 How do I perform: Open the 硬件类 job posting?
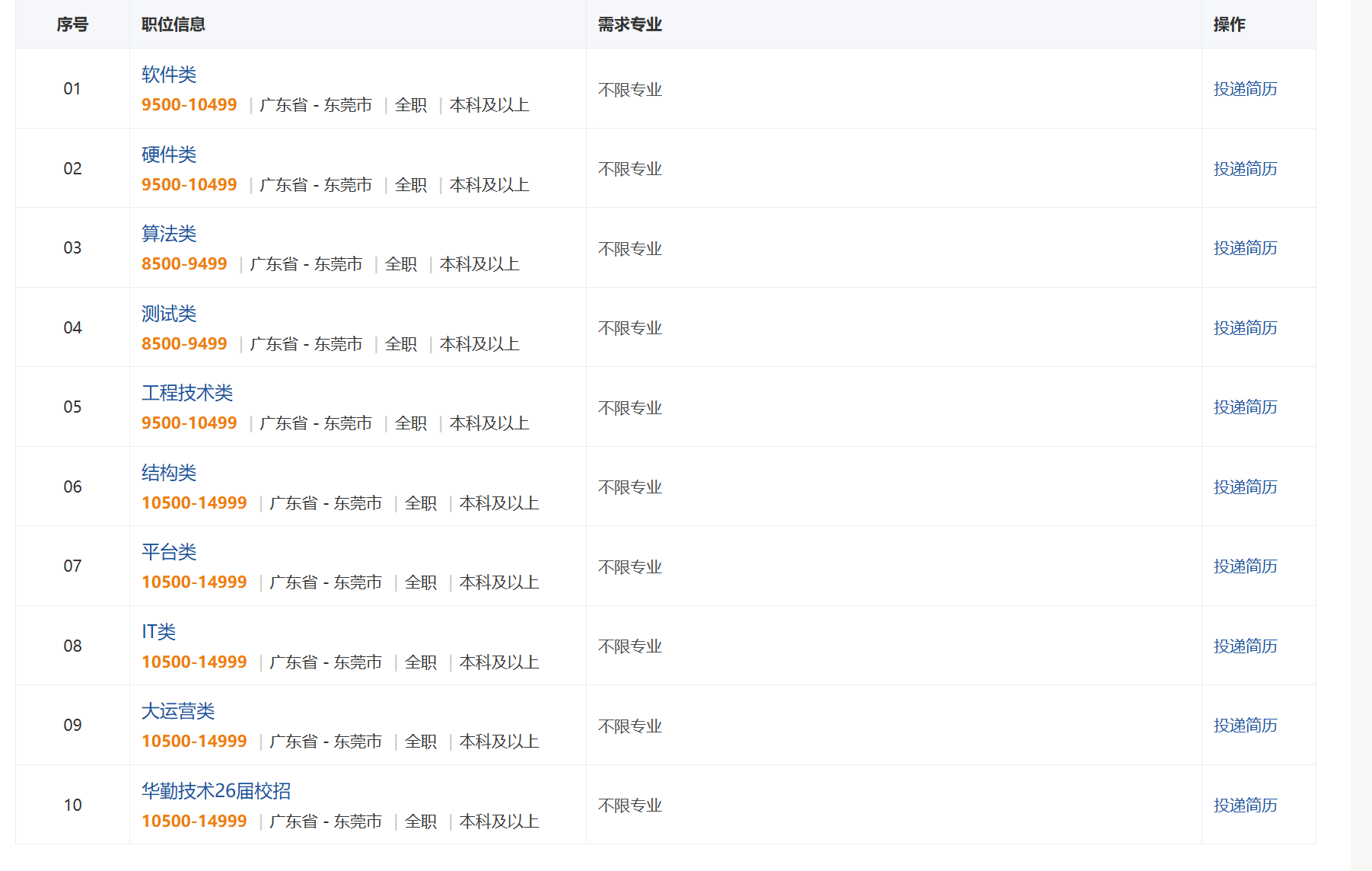tap(169, 155)
